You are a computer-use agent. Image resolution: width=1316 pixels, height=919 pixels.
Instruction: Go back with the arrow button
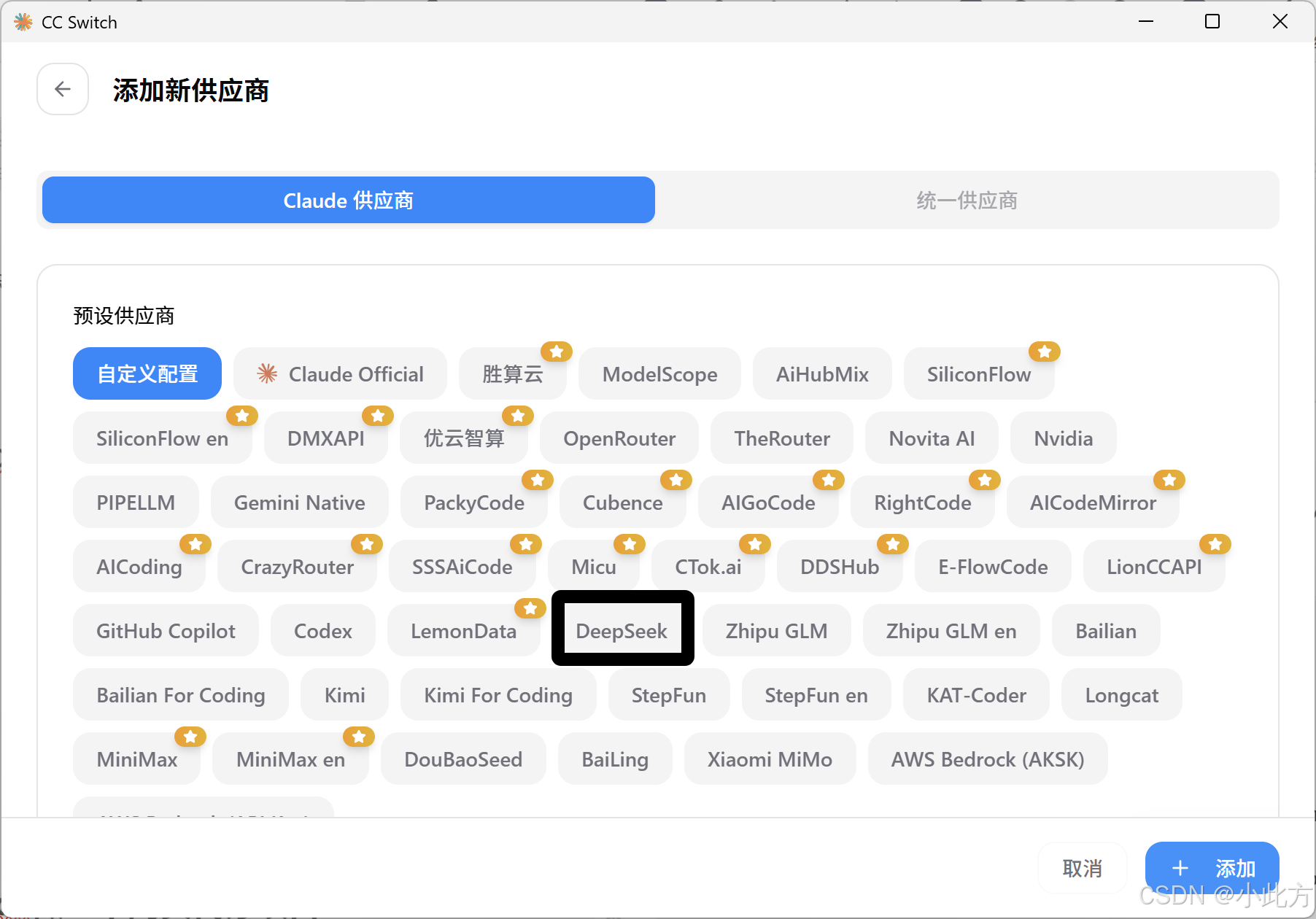[63, 89]
